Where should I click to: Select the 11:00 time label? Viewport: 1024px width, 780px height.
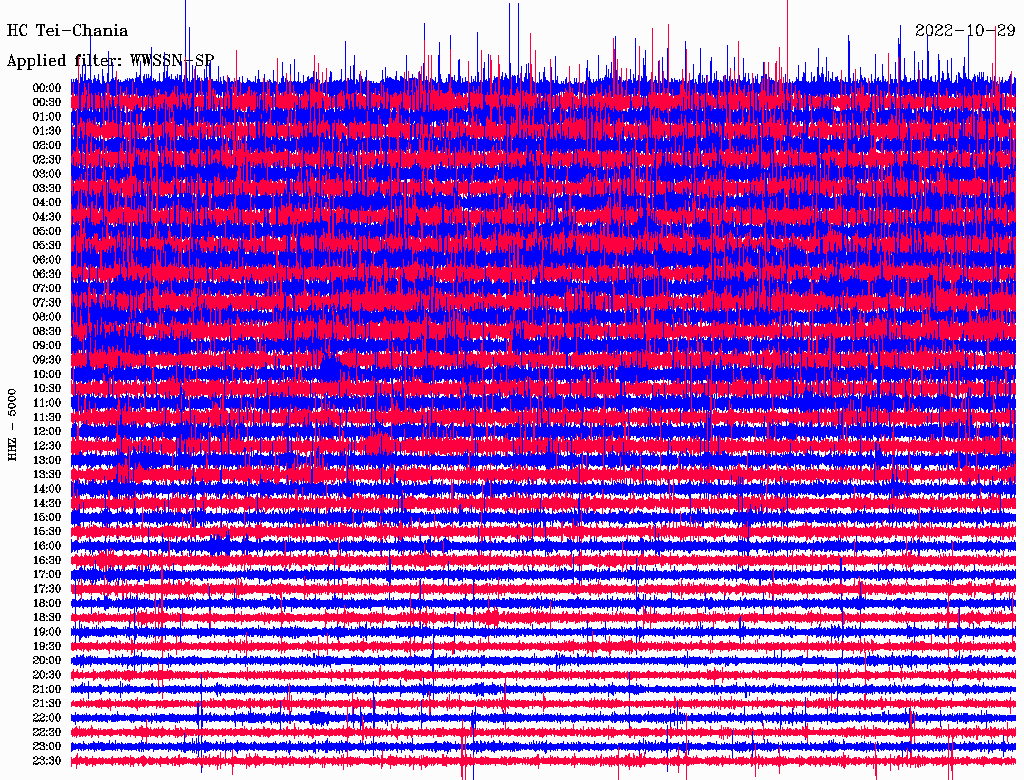pos(47,403)
